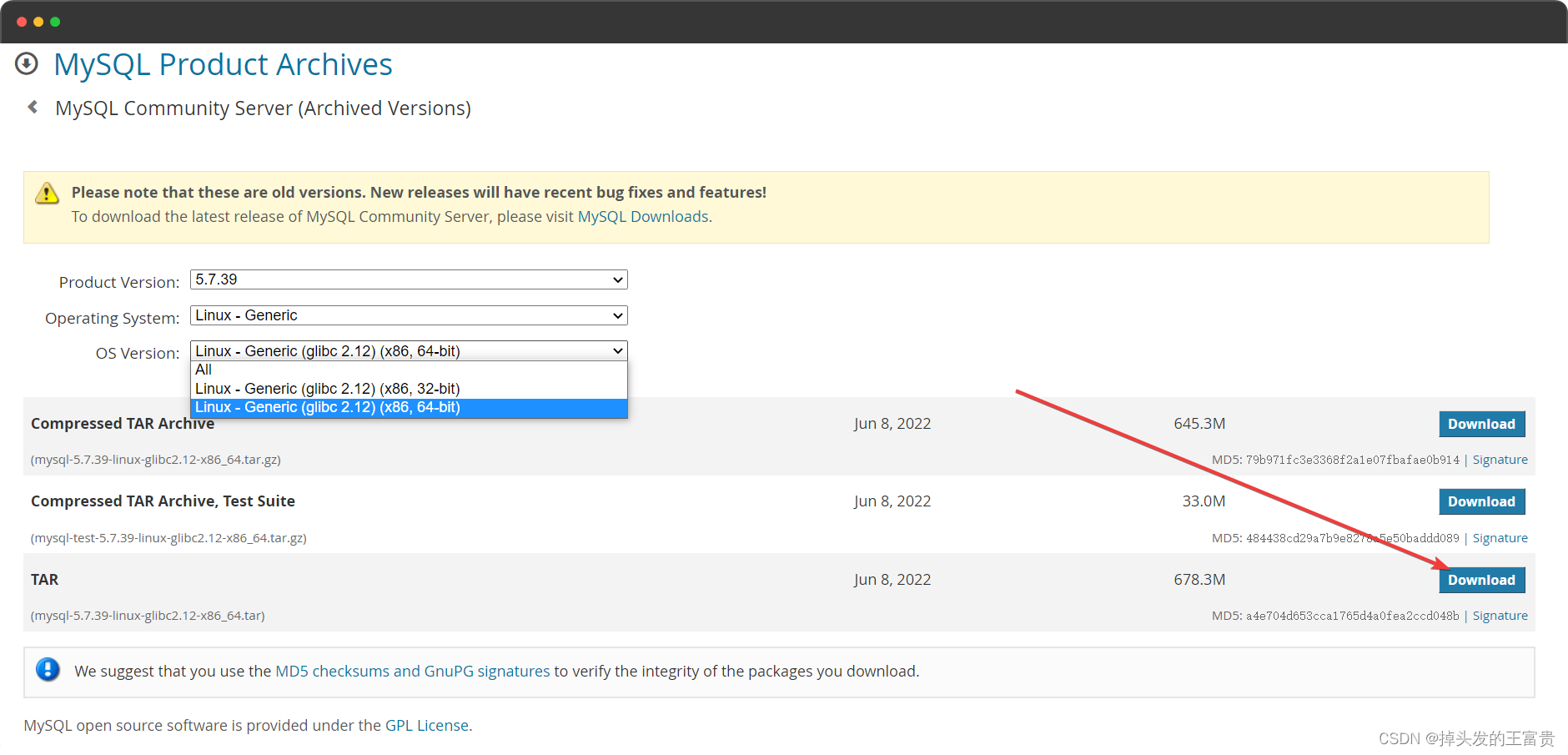Open Signature link for Test Suite archive
The image size is (1568, 755).
pos(1500,538)
